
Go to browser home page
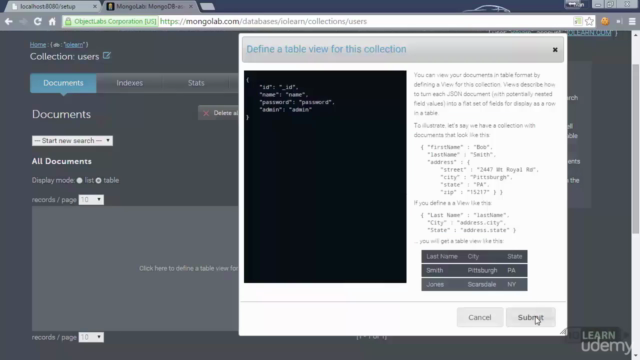tap(52, 21)
